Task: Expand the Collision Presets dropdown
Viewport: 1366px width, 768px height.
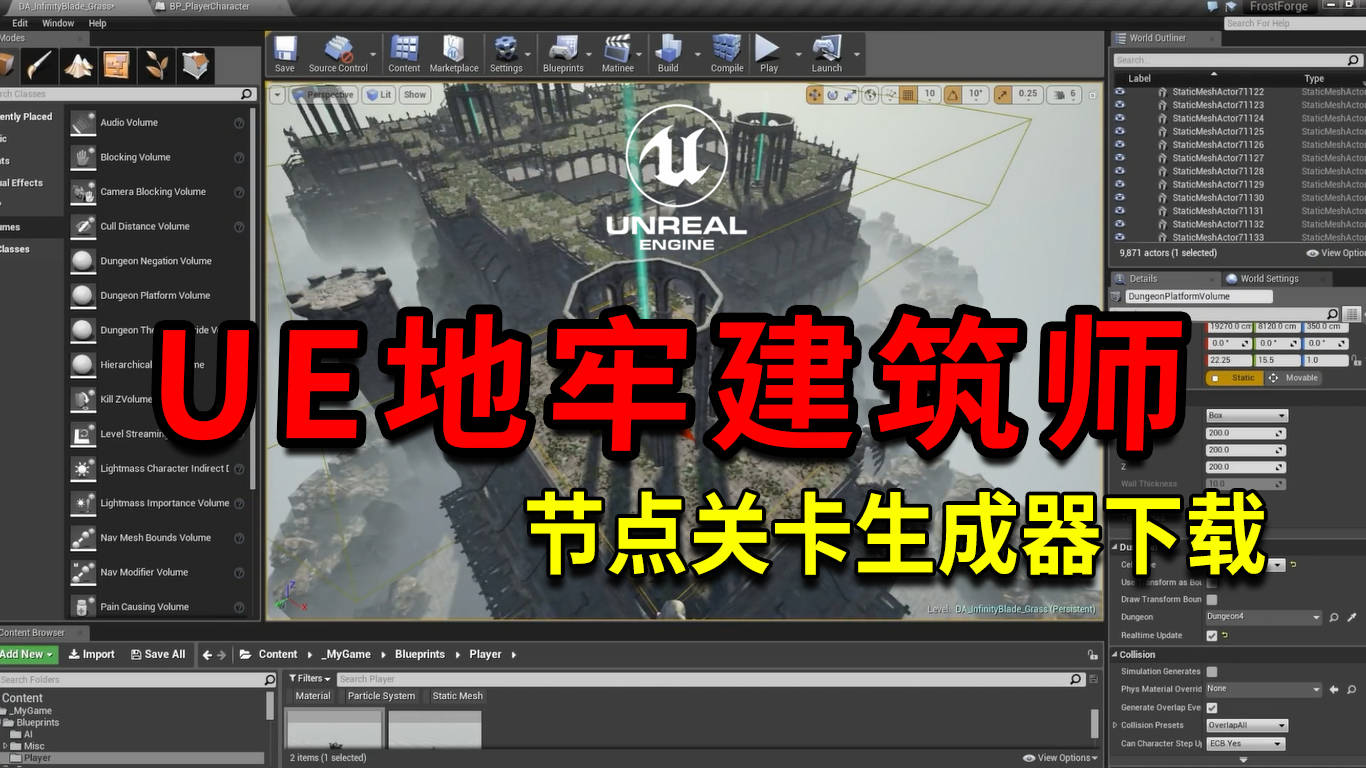Action: click(x=1247, y=725)
